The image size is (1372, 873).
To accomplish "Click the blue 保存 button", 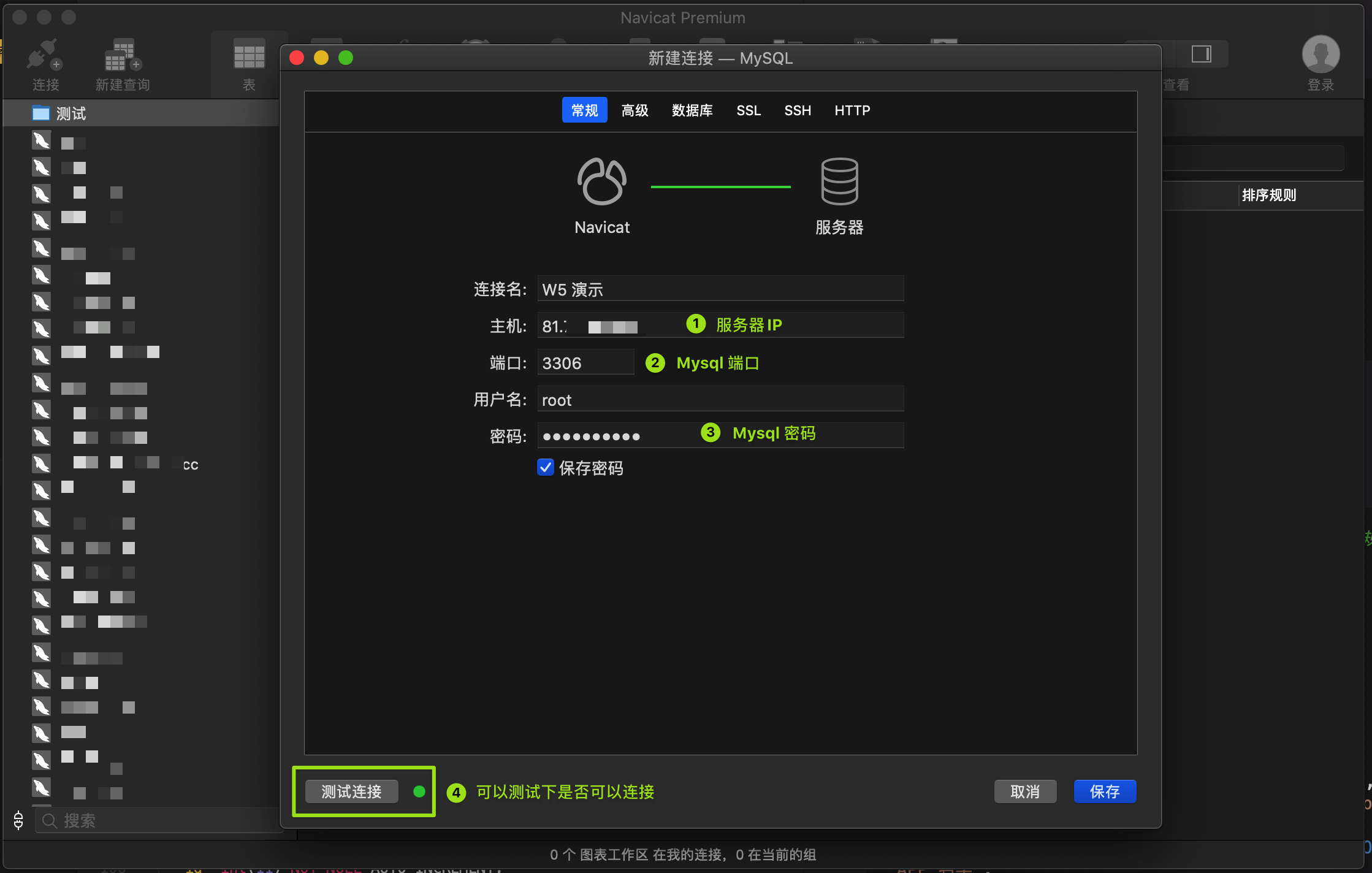I will pos(1105,791).
